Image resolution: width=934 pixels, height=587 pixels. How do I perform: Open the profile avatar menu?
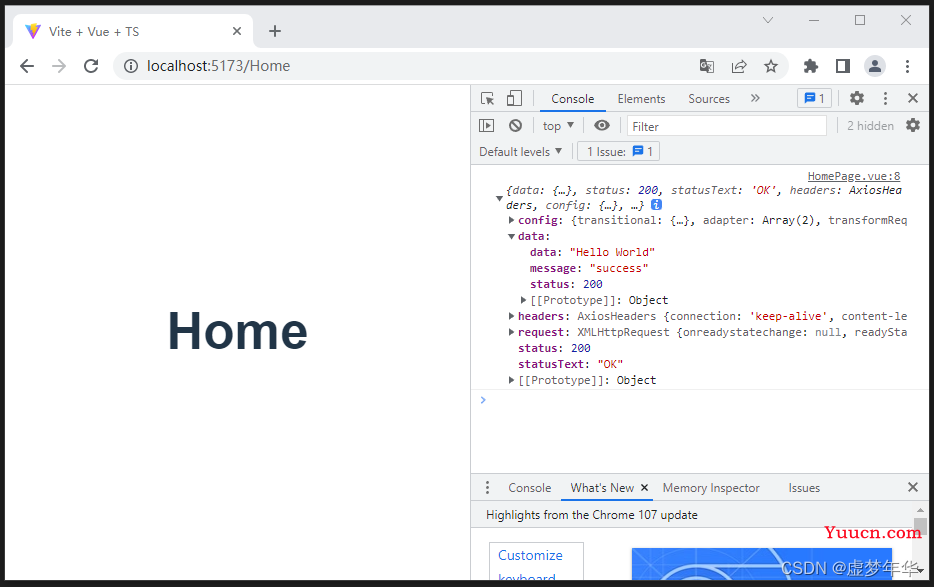tap(875, 66)
